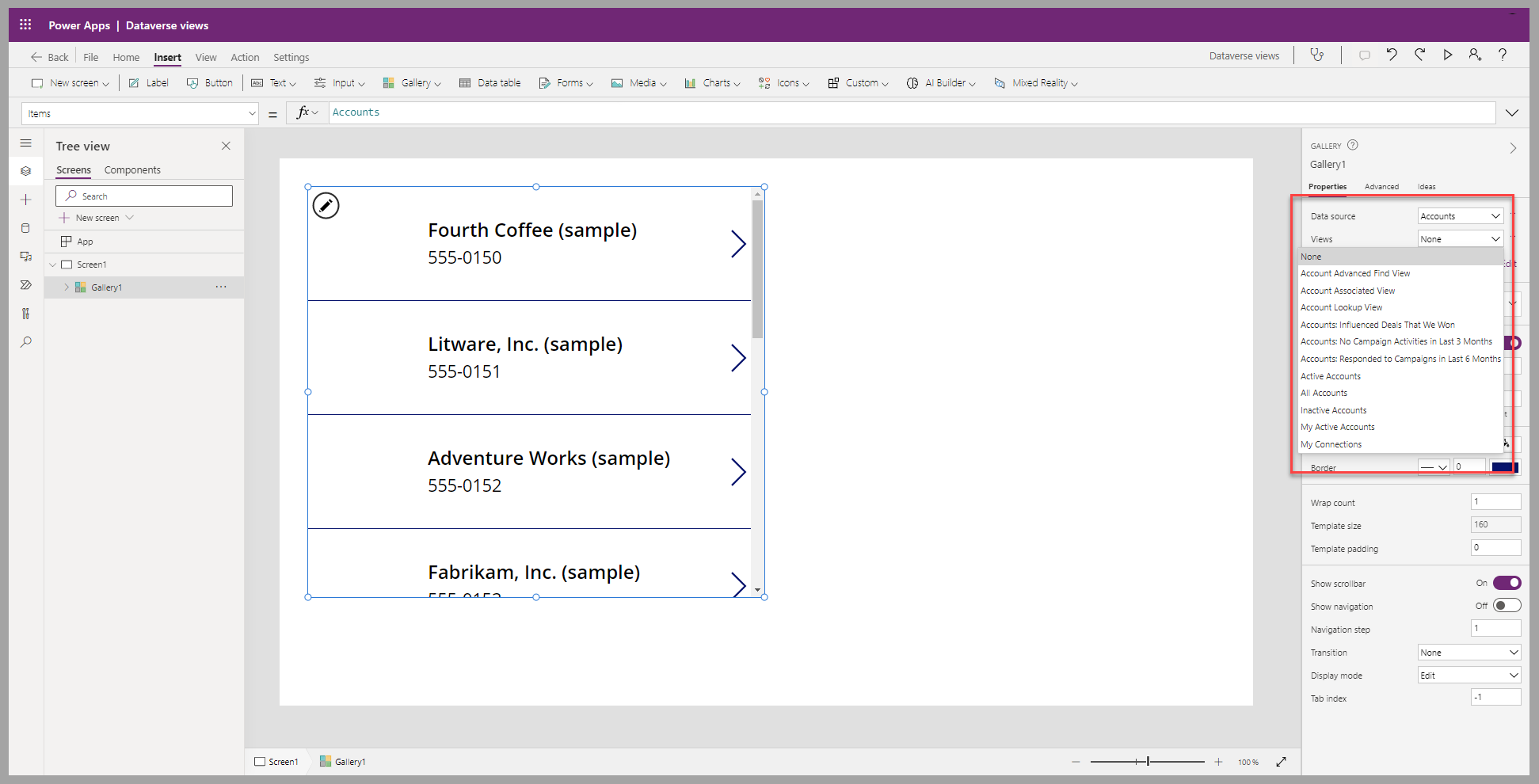Screen dimensions: 1539x784
Task: Select the My Active Accounts view
Action: pyautogui.click(x=1400, y=427)
